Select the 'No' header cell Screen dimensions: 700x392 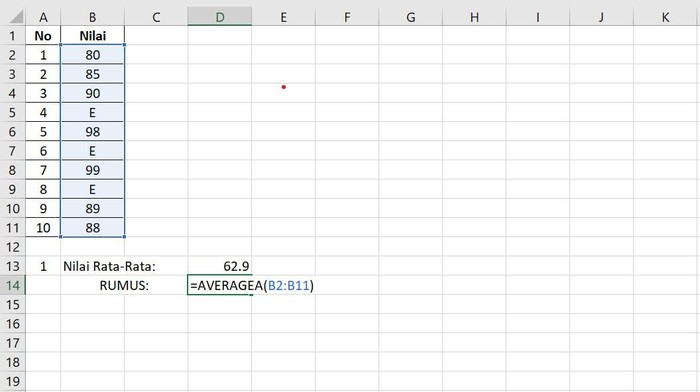click(43, 36)
